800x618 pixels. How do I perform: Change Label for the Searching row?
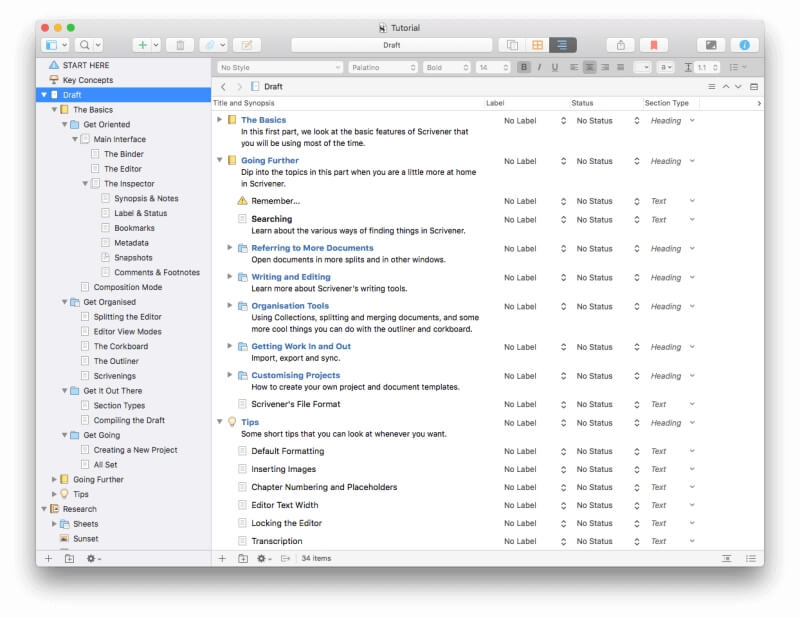tap(535, 220)
